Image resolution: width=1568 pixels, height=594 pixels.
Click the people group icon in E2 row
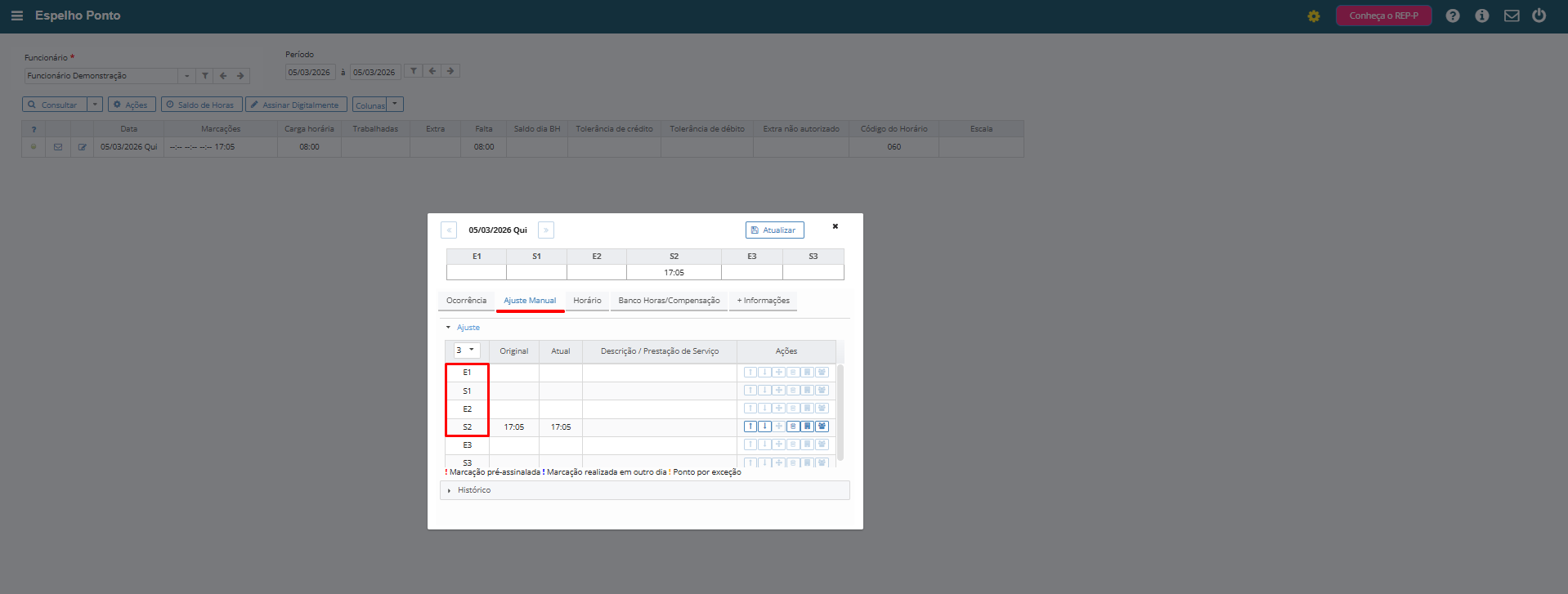click(x=822, y=409)
